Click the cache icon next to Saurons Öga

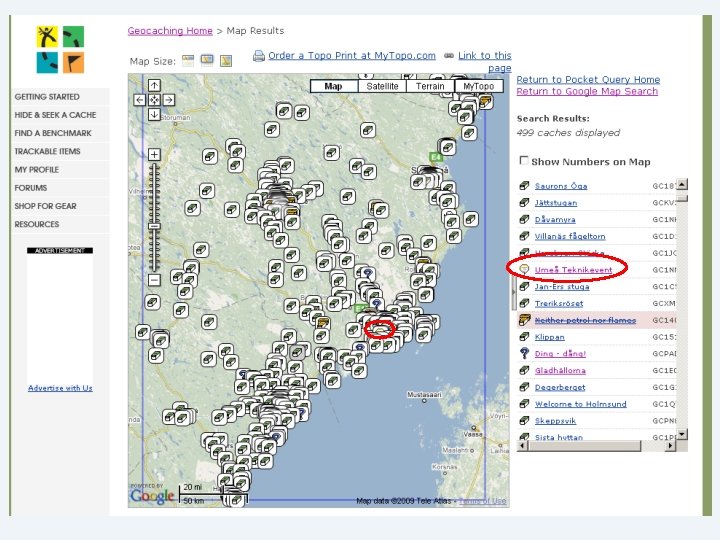[x=524, y=186]
